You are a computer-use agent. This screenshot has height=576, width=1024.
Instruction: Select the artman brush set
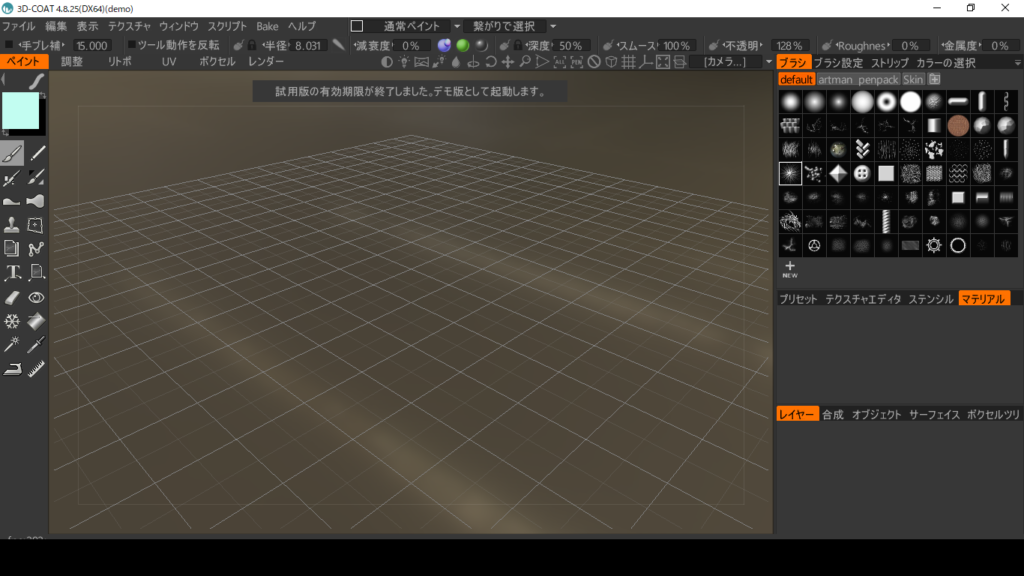[x=835, y=79]
